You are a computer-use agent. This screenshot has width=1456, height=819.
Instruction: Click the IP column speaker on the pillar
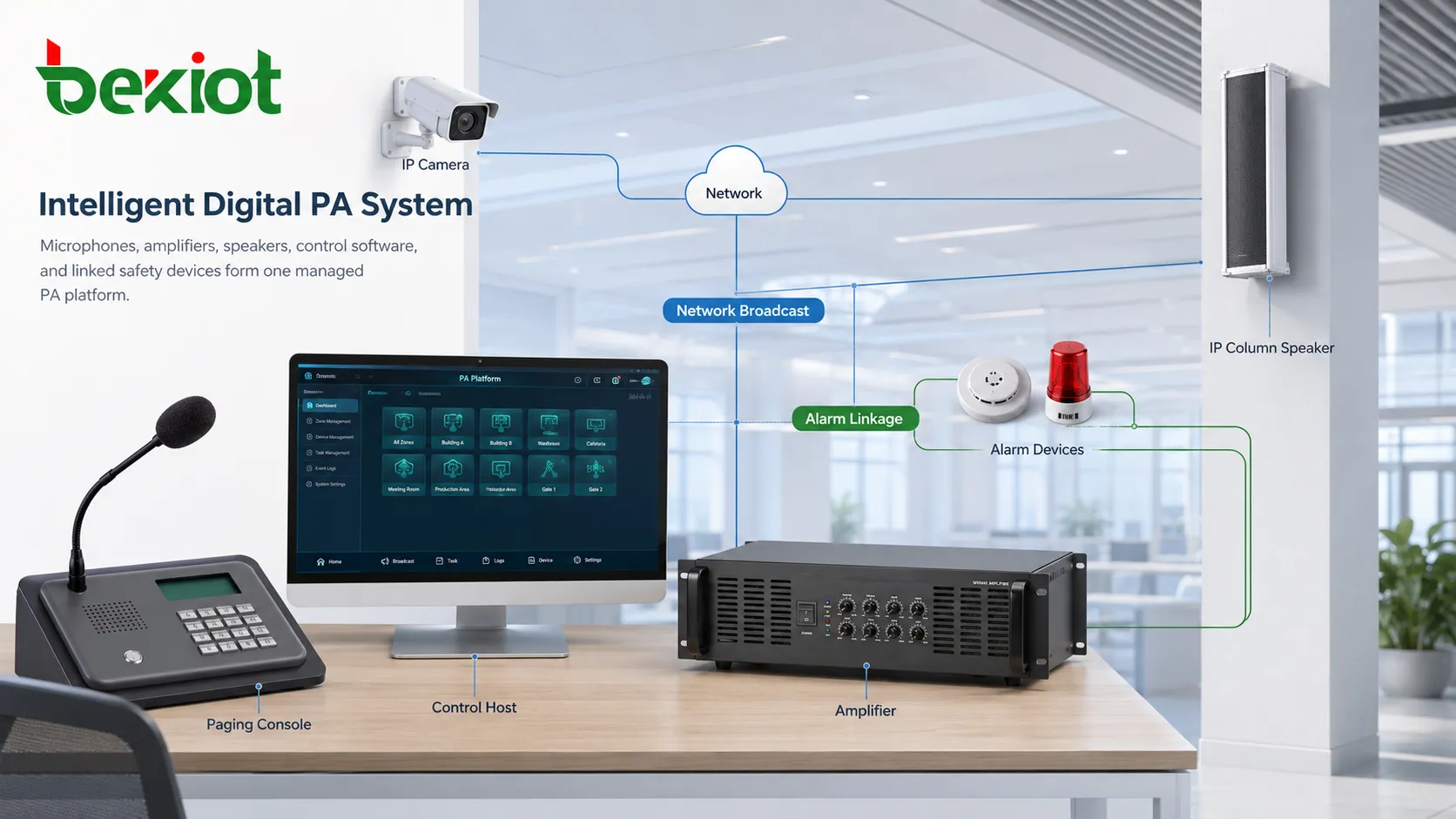pos(1255,171)
